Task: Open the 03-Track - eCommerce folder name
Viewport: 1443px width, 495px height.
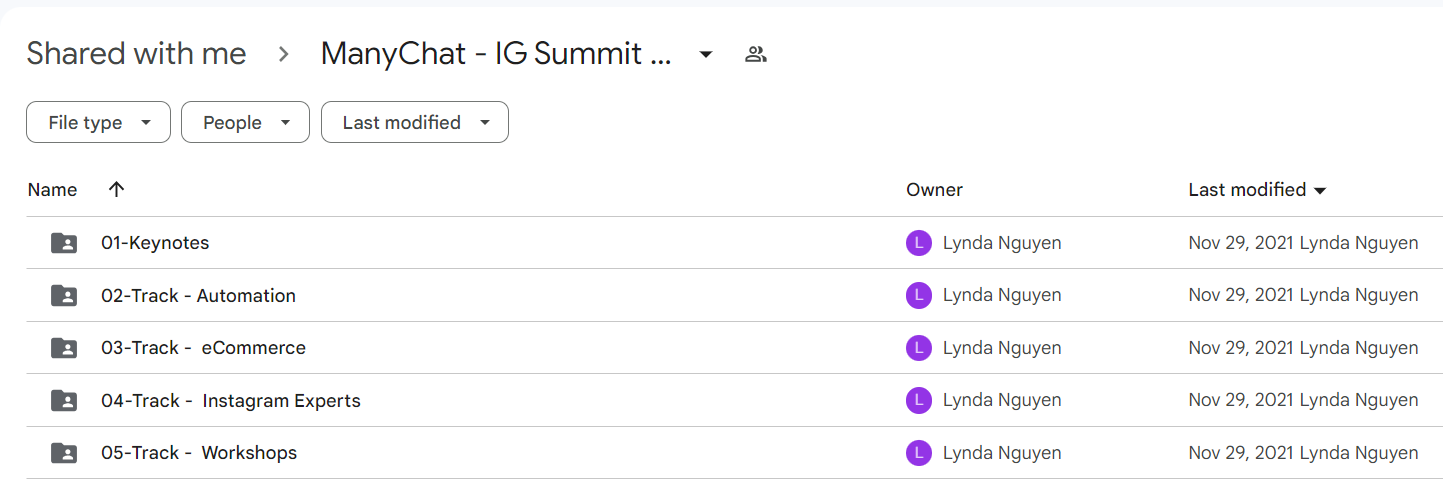Action: 203,348
